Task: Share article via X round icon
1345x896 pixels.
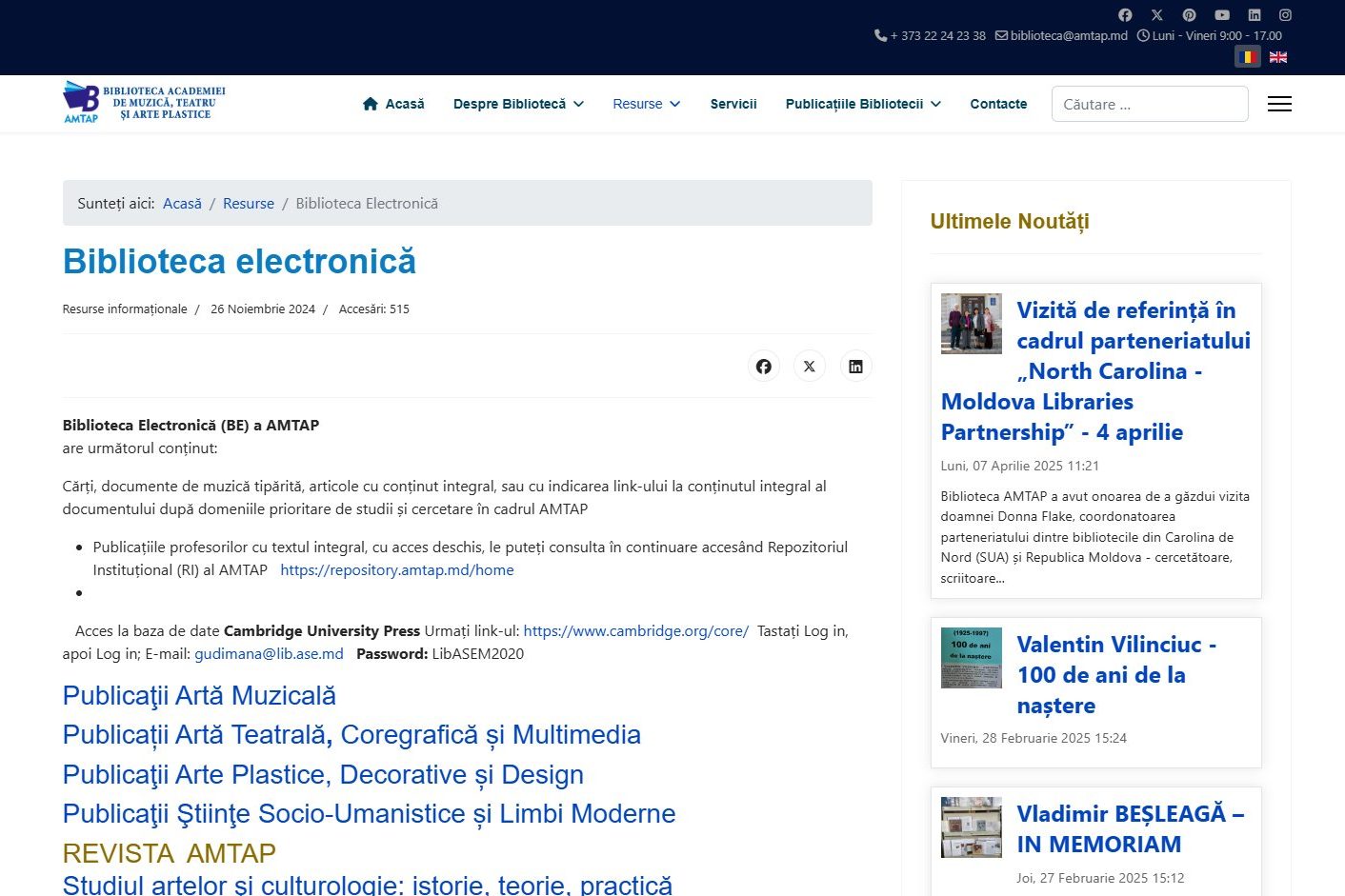Action: pos(809,367)
